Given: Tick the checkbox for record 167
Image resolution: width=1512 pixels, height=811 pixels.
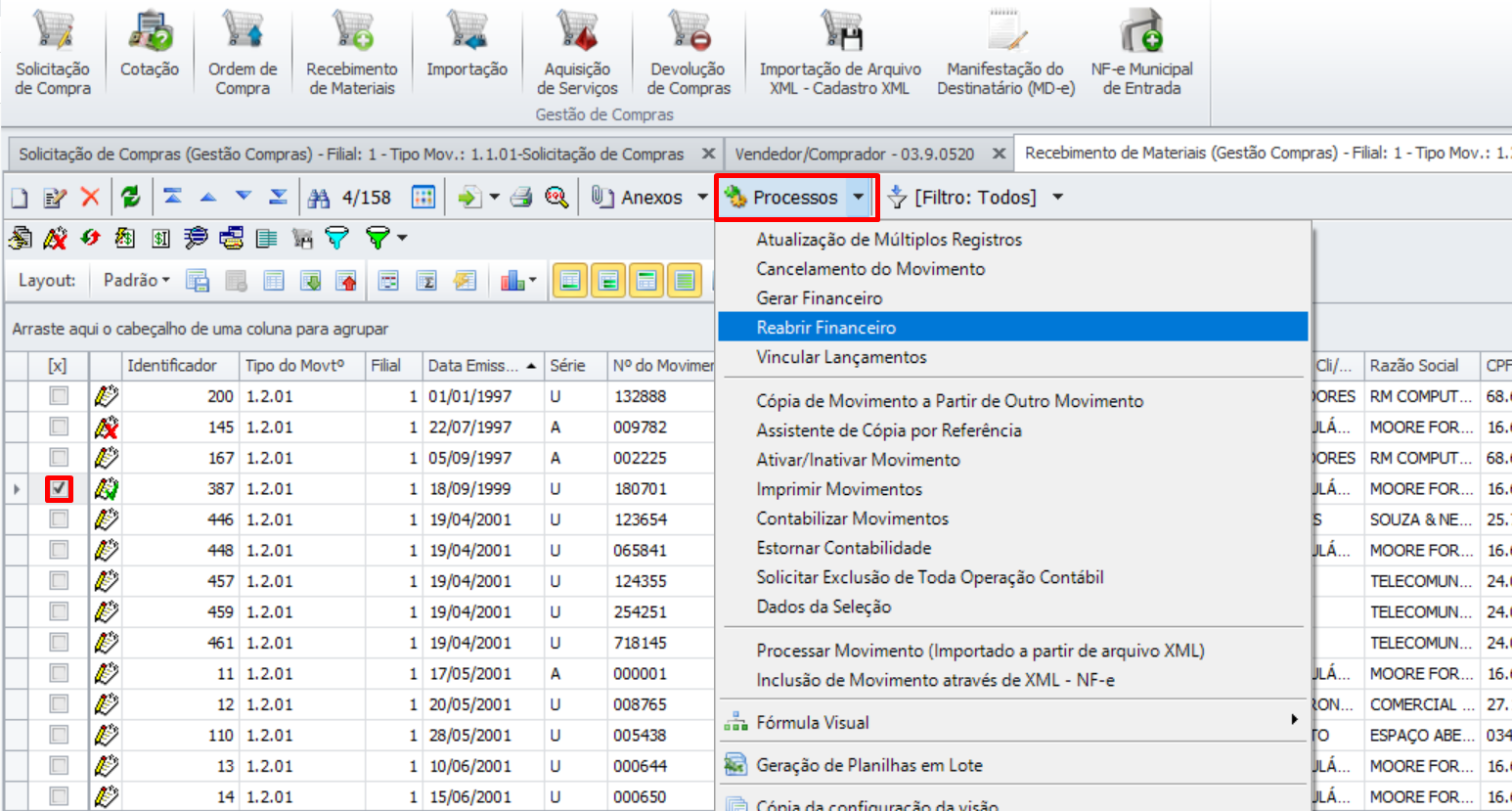Looking at the screenshot, I should (59, 458).
